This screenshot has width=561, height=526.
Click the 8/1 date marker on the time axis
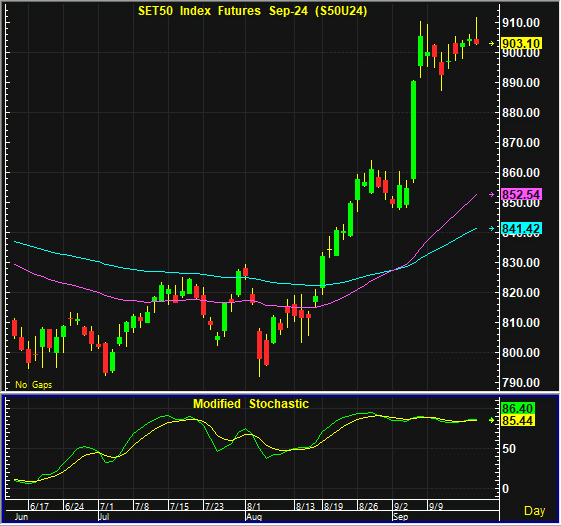[254, 506]
